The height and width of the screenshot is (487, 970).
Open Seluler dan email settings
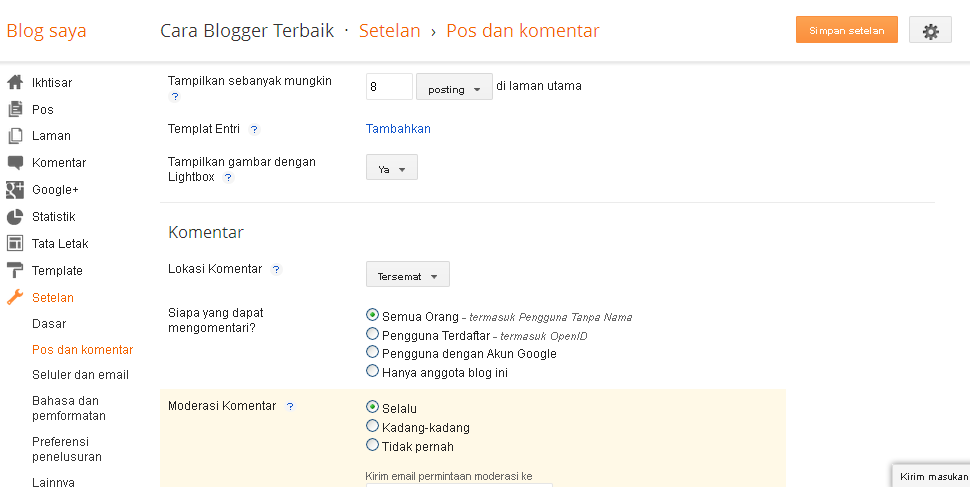point(80,375)
